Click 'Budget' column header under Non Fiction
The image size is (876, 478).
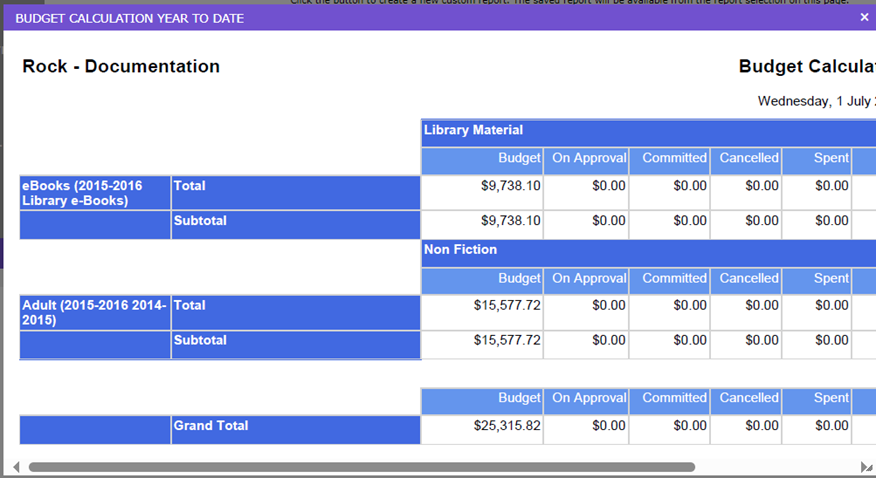click(x=482, y=281)
